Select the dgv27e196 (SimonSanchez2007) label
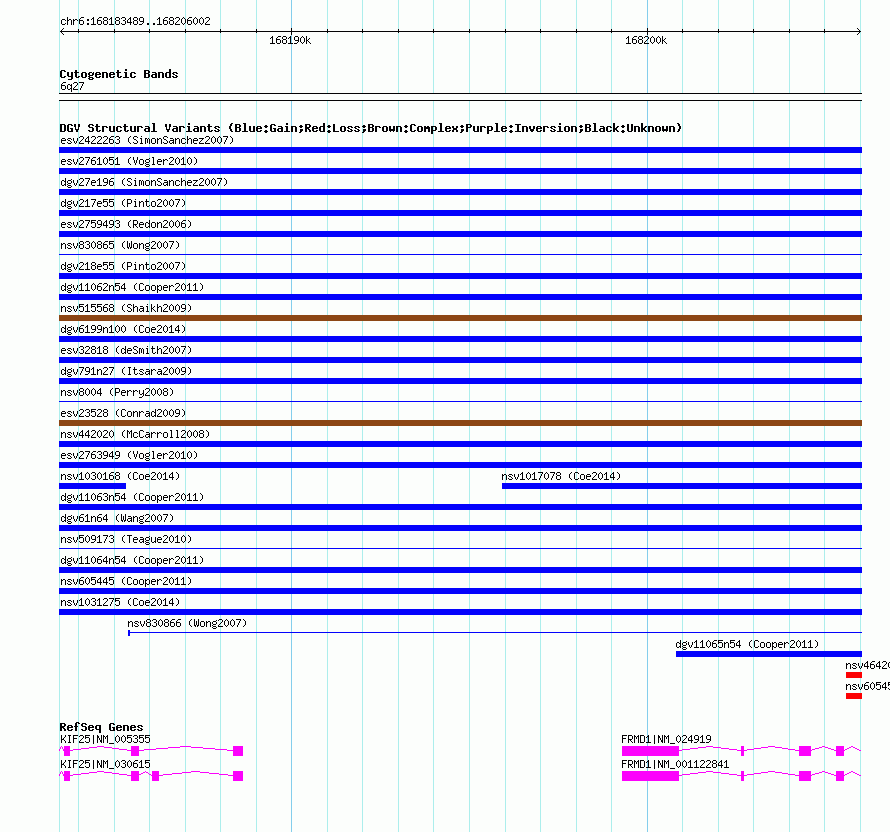This screenshot has width=890, height=832. (144, 182)
